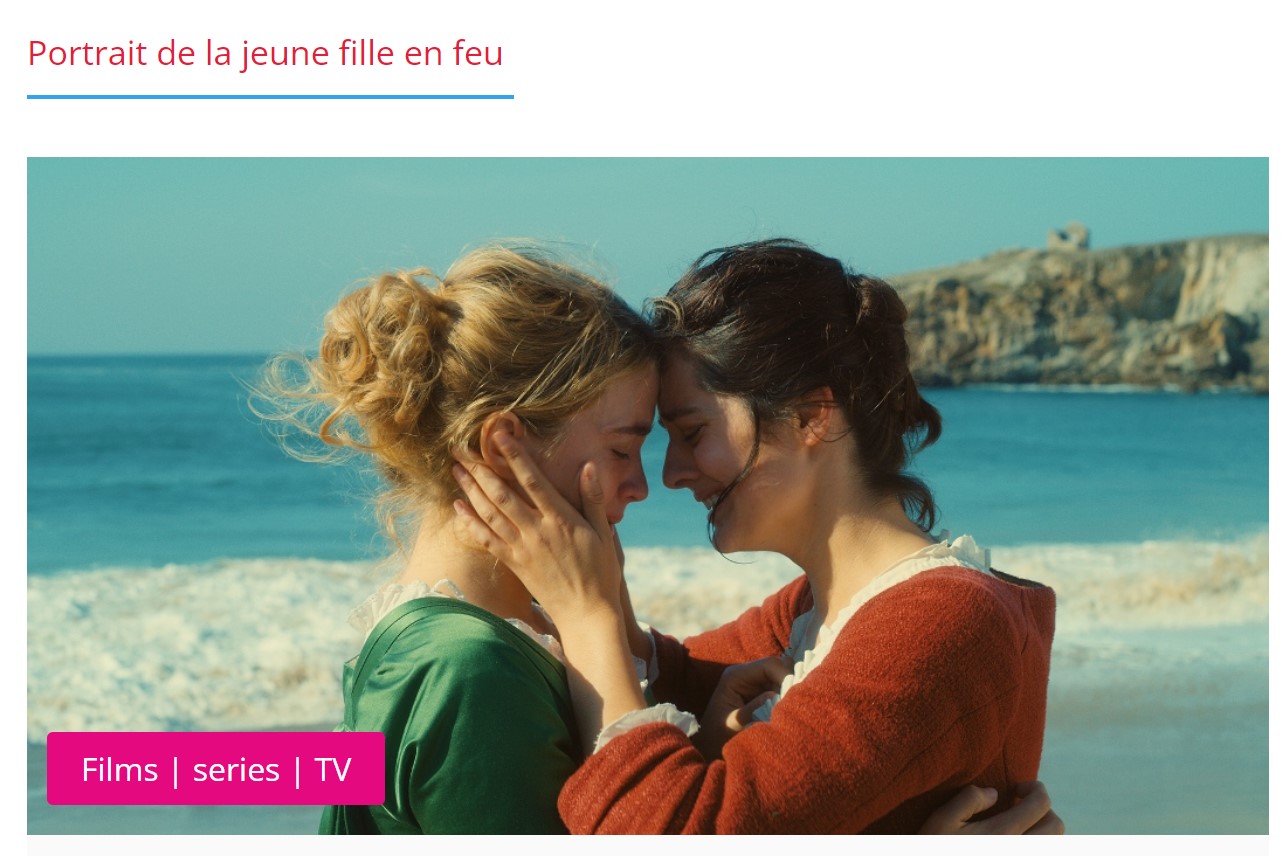
Task: Click the dark-haired woman's smiling face
Action: tap(715, 450)
